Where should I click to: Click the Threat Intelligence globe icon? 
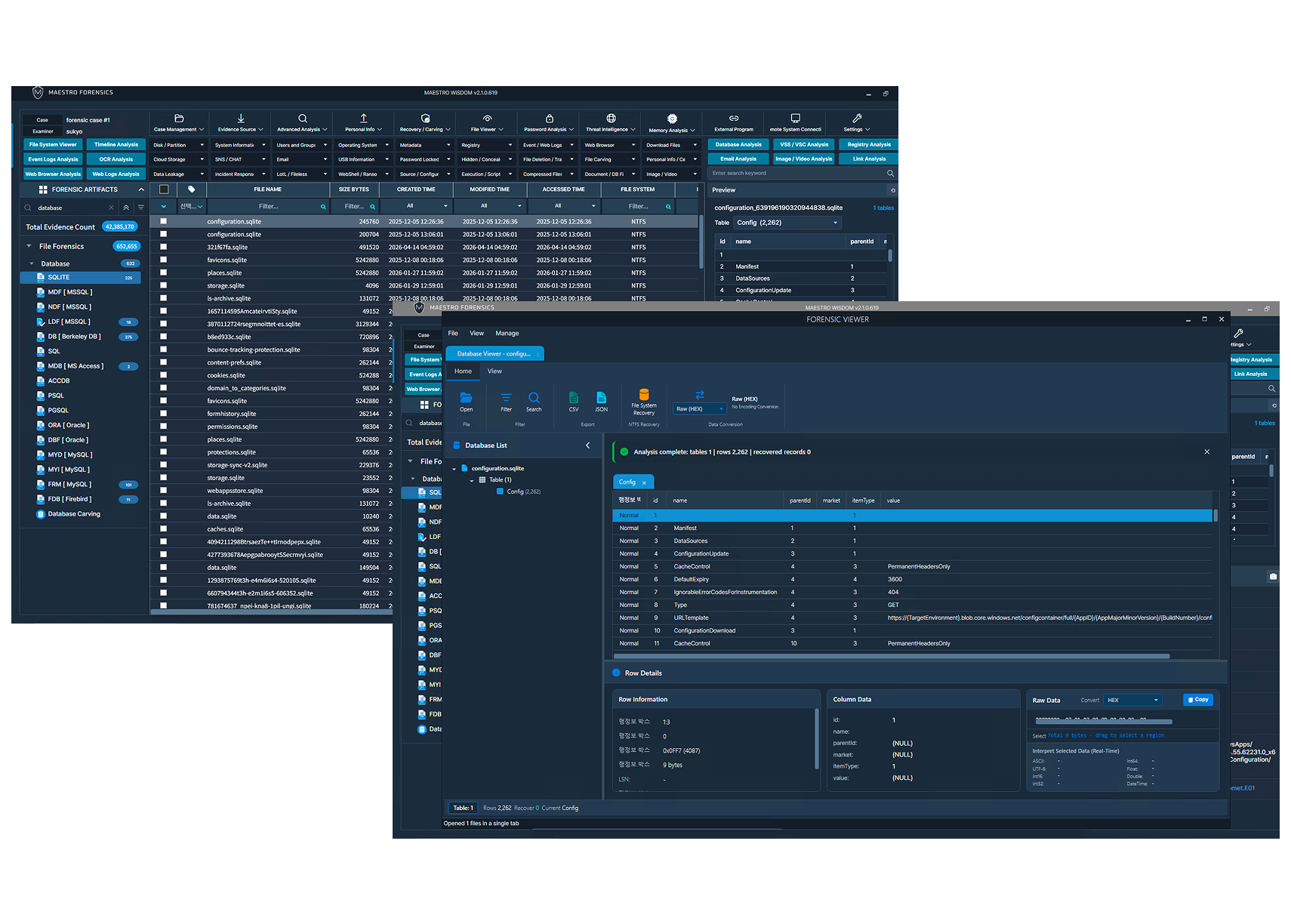pos(612,119)
